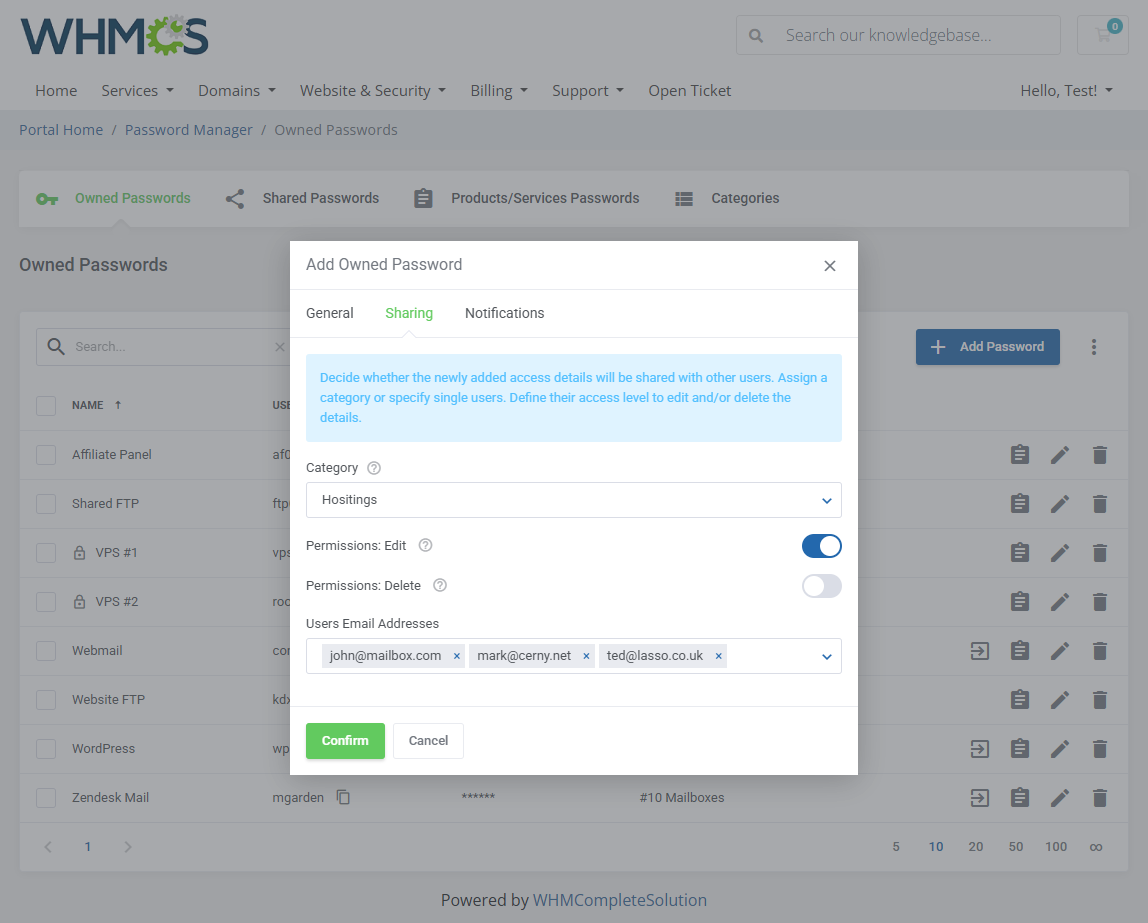Expand the Users Email Addresses dropdown arrow
1148x923 pixels.
tap(826, 656)
